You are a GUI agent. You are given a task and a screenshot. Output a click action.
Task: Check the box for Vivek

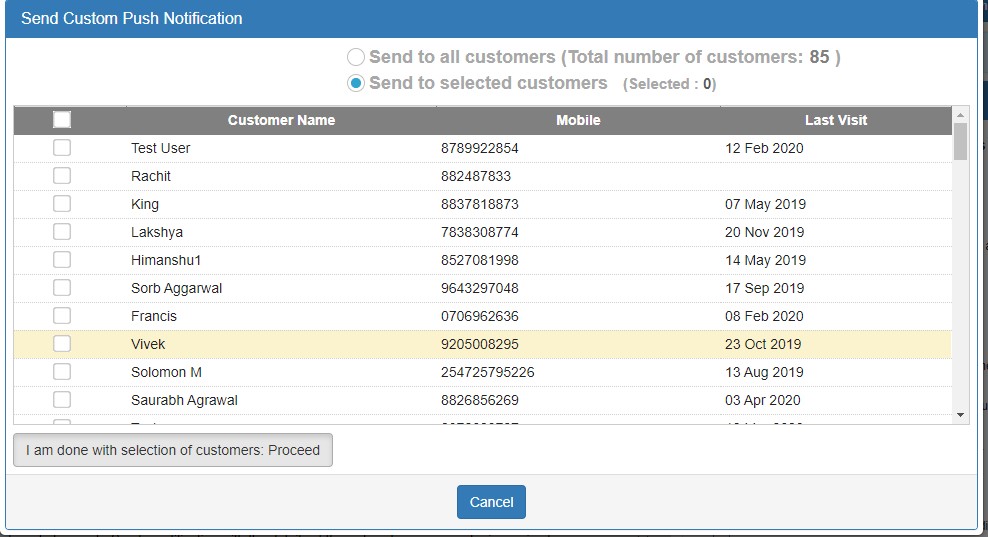click(x=62, y=344)
